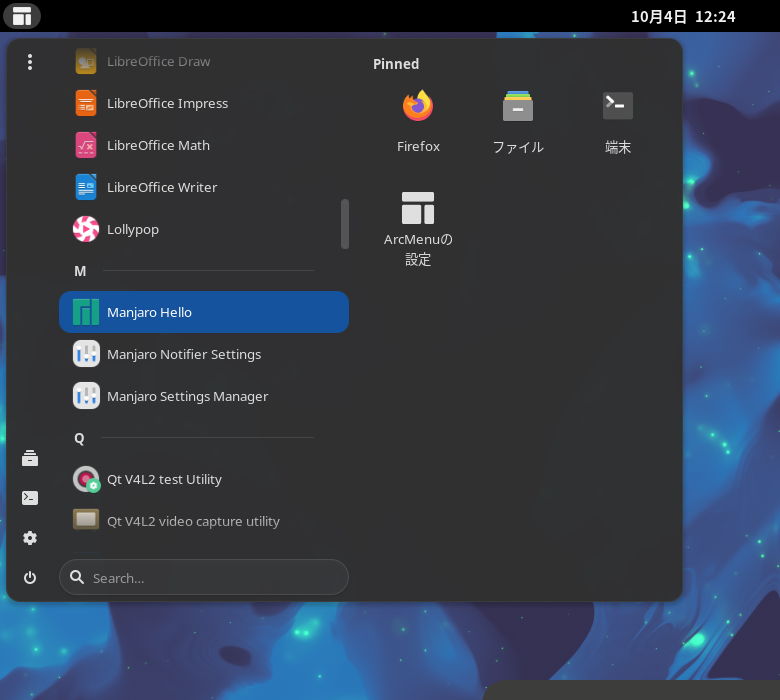The height and width of the screenshot is (700, 780).
Task: Launch pinned Firefox
Action: coord(418,121)
